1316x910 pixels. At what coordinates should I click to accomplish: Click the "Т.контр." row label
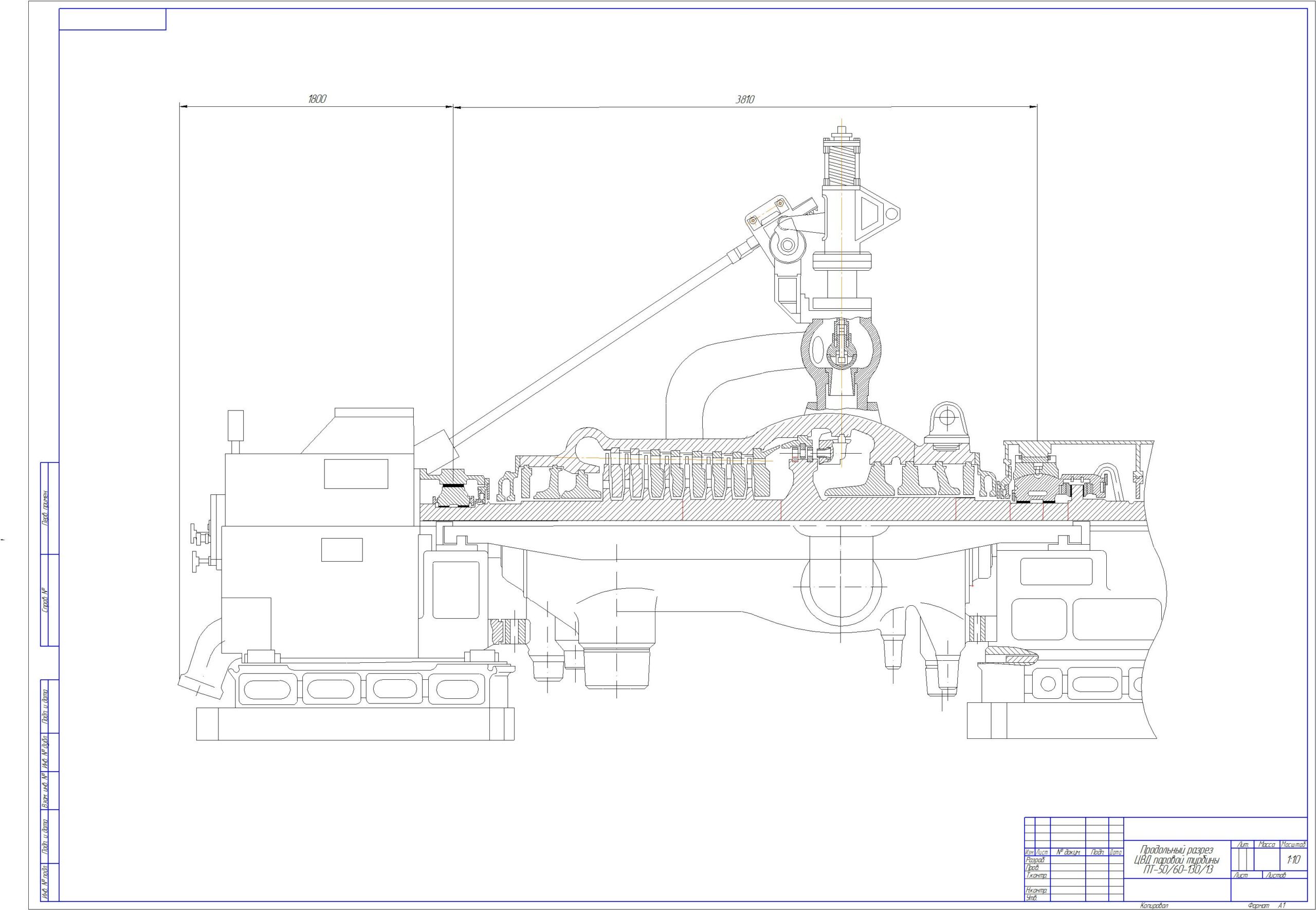pyautogui.click(x=1037, y=875)
